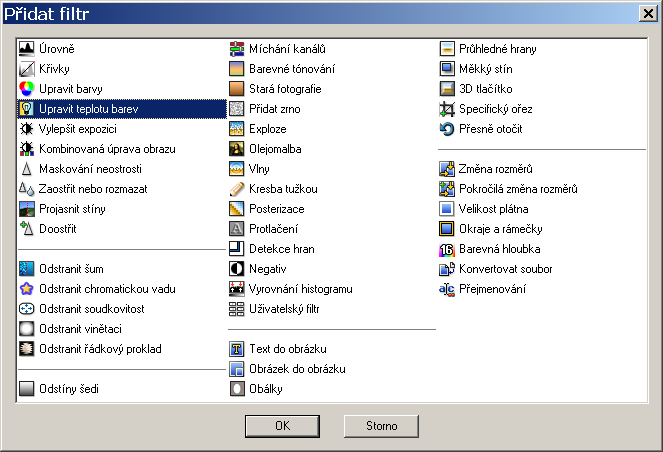Click the Velikost plátna icon
The height and width of the screenshot is (452, 663).
(447, 209)
